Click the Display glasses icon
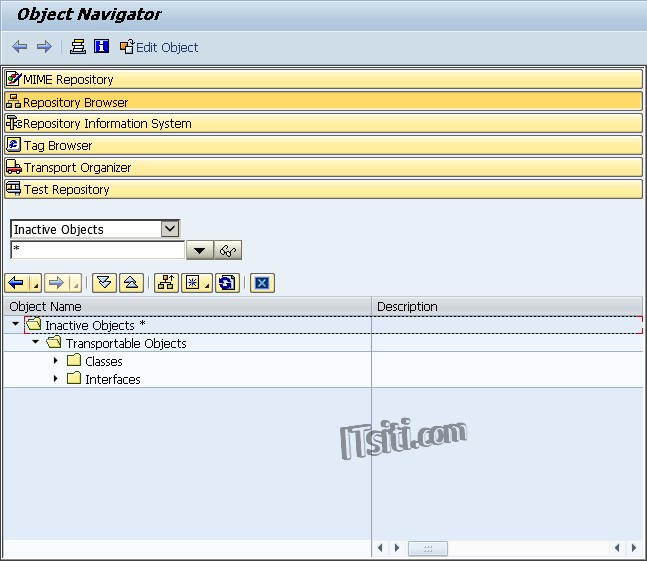The height and width of the screenshot is (561, 647). pos(228,250)
